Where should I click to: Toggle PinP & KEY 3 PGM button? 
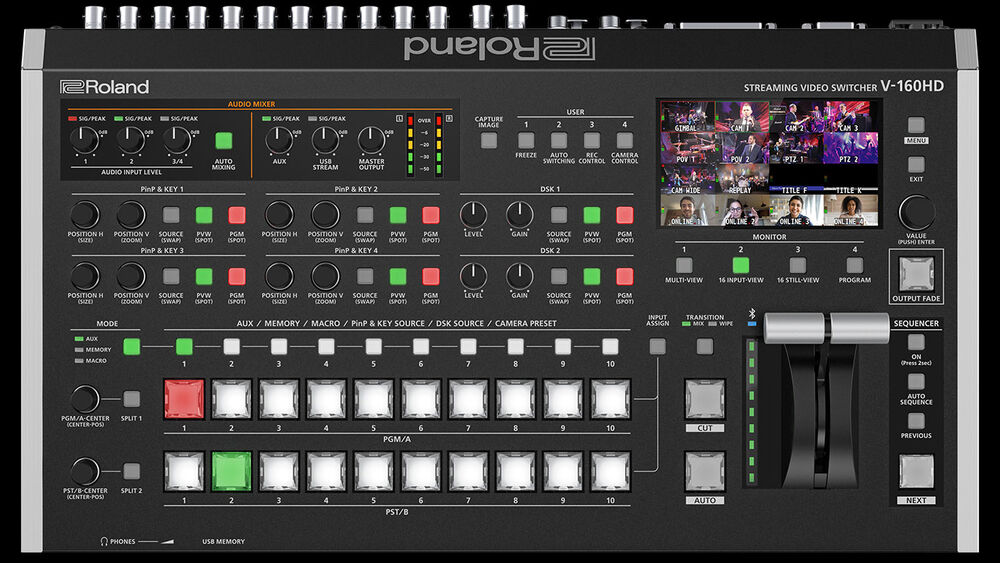tap(237, 276)
